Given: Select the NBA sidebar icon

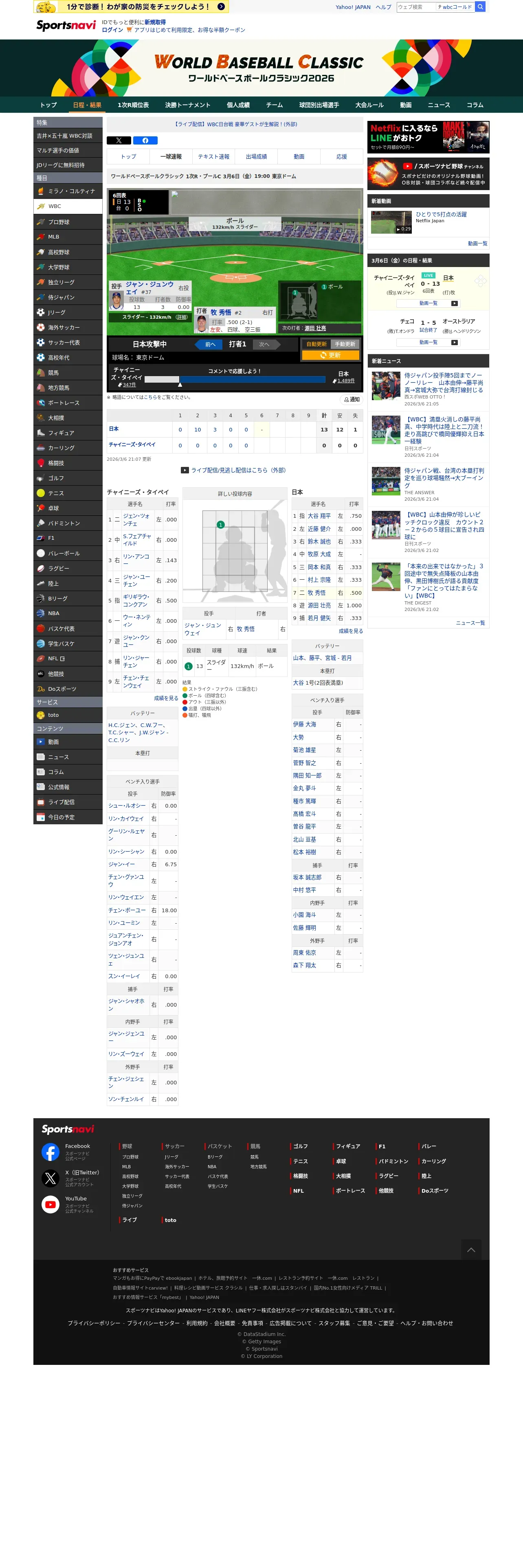Looking at the screenshot, I should [x=41, y=613].
